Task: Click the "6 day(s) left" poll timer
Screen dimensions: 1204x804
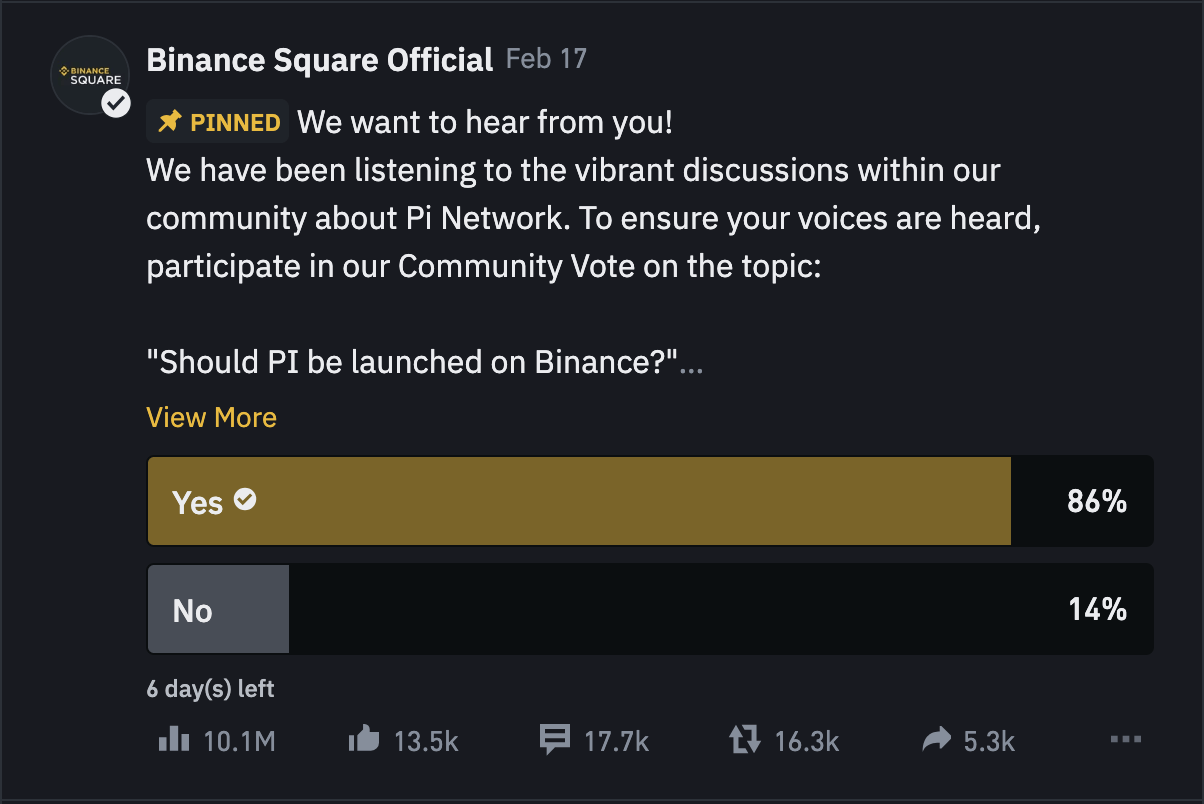Action: 210,689
